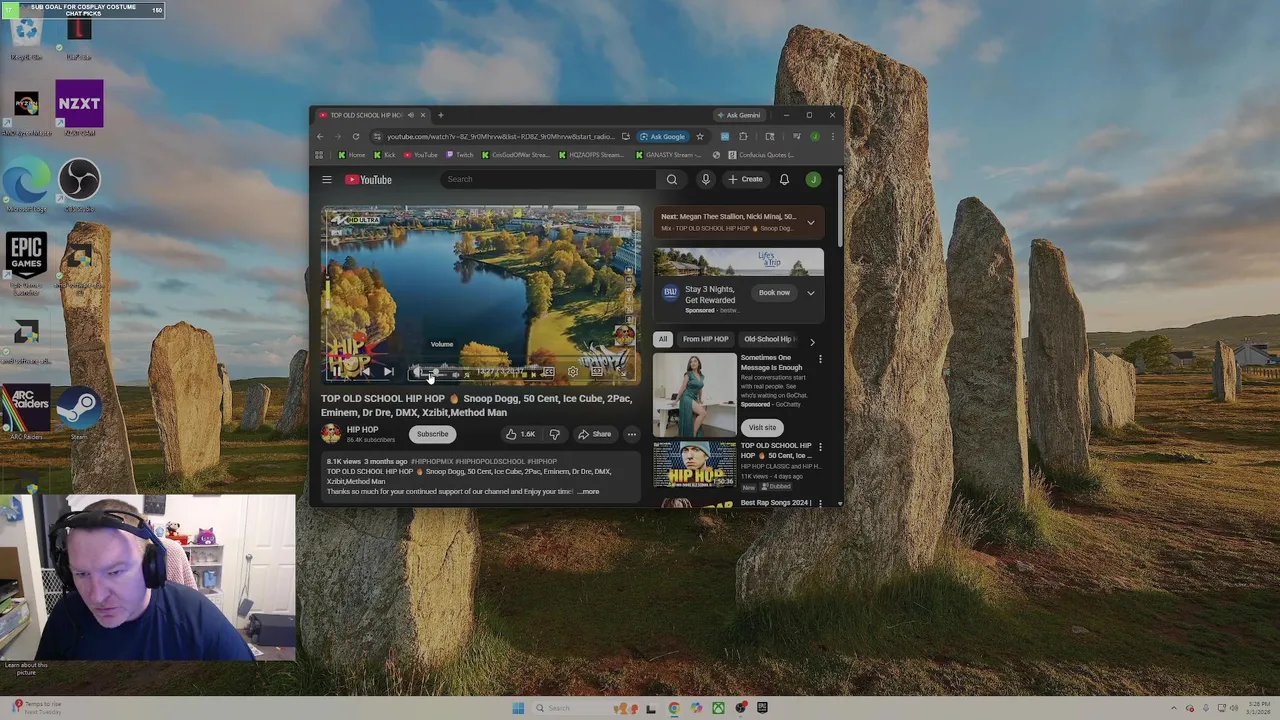Open Steam desktop shortcut
The width and height of the screenshot is (1280, 720).
pyautogui.click(x=79, y=413)
